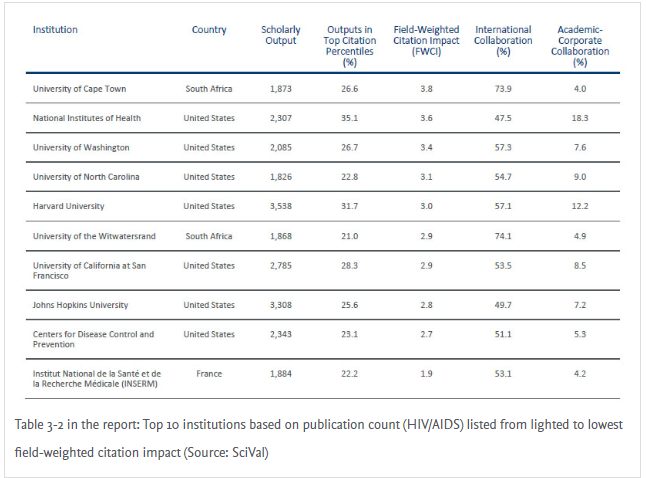Click scholarly output value 2,343
Viewport: 647px width, 478px height.
point(281,334)
